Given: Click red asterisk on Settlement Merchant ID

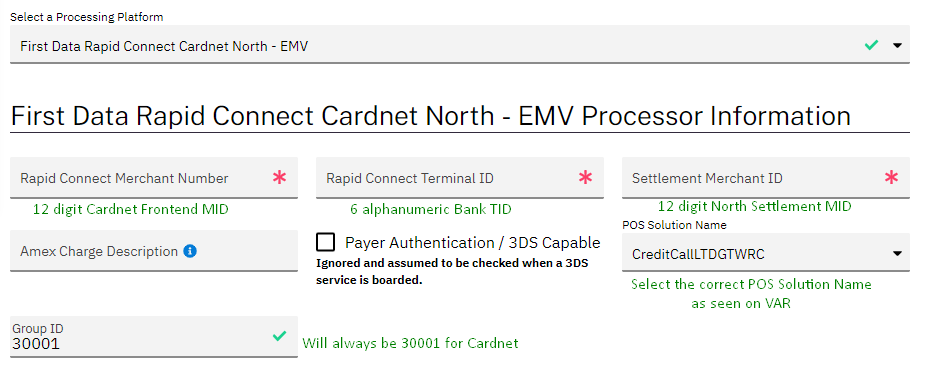Looking at the screenshot, I should [x=891, y=177].
